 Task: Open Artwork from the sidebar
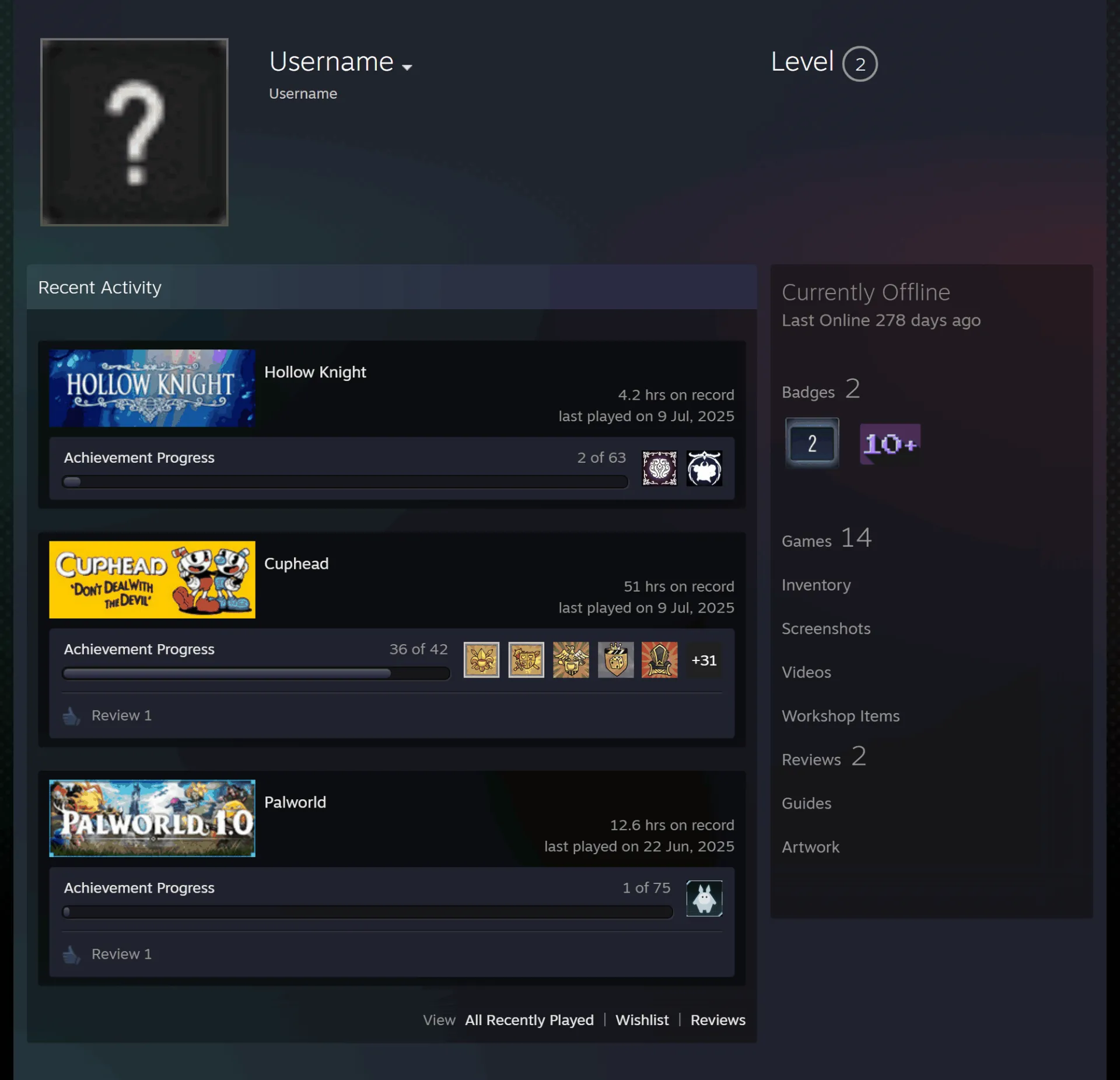810,847
